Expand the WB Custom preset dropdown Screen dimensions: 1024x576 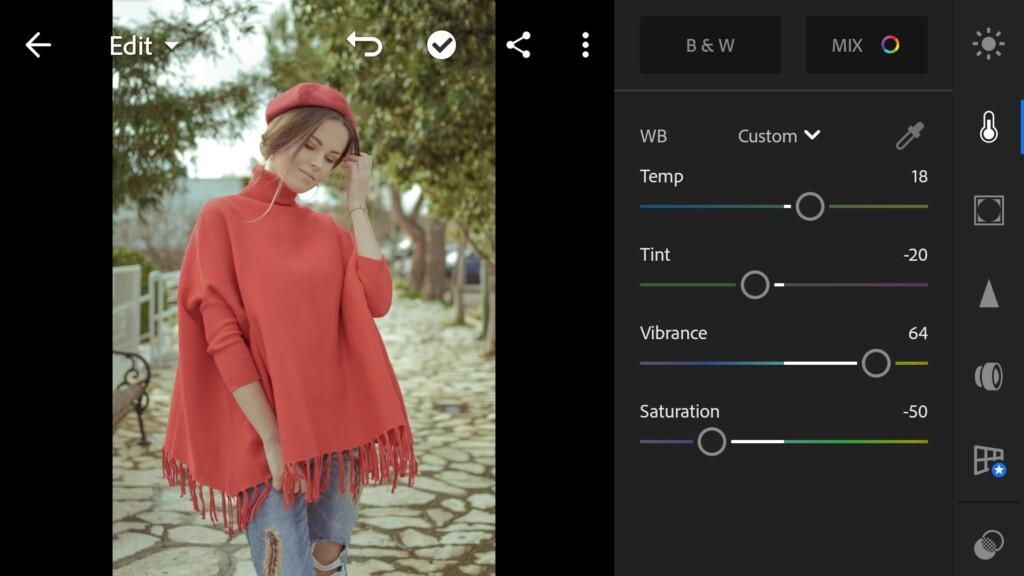tap(778, 136)
